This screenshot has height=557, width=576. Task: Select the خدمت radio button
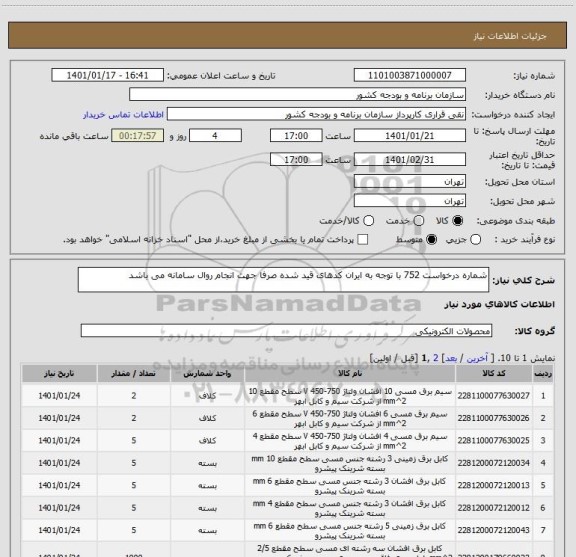pyautogui.click(x=418, y=221)
